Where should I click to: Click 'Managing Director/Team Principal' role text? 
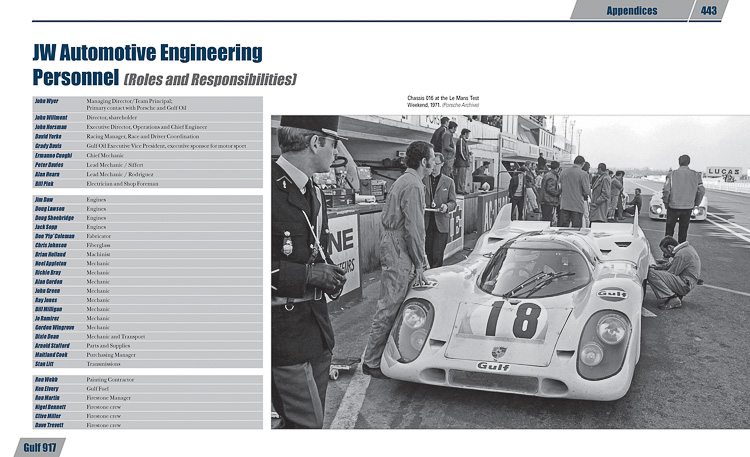[129, 101]
